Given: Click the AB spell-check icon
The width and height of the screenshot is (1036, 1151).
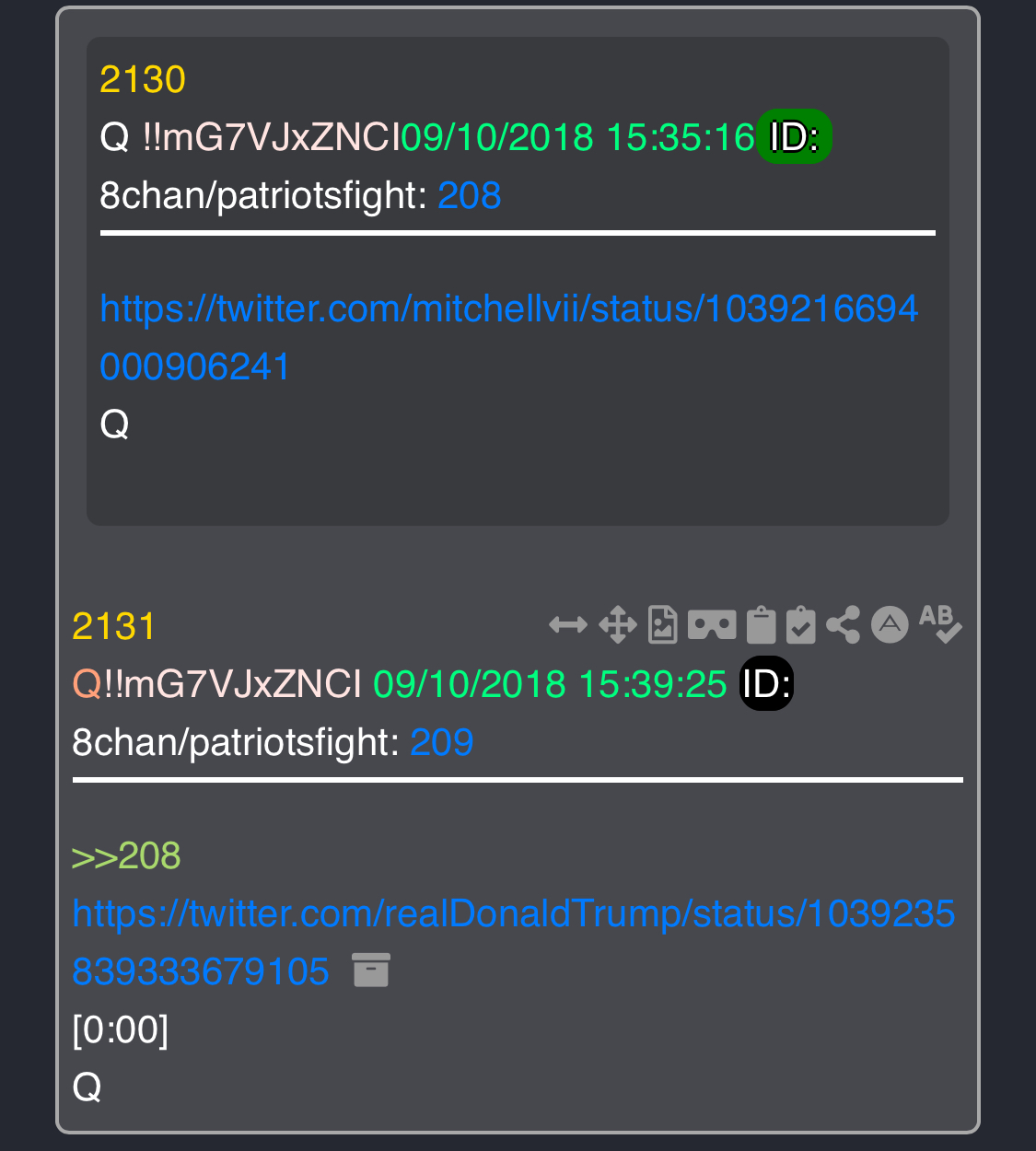Looking at the screenshot, I should tap(940, 623).
